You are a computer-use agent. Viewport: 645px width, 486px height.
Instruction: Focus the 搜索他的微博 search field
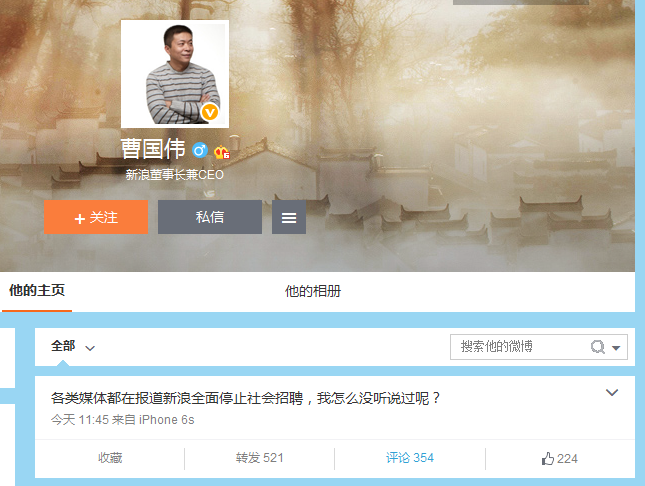[518, 347]
